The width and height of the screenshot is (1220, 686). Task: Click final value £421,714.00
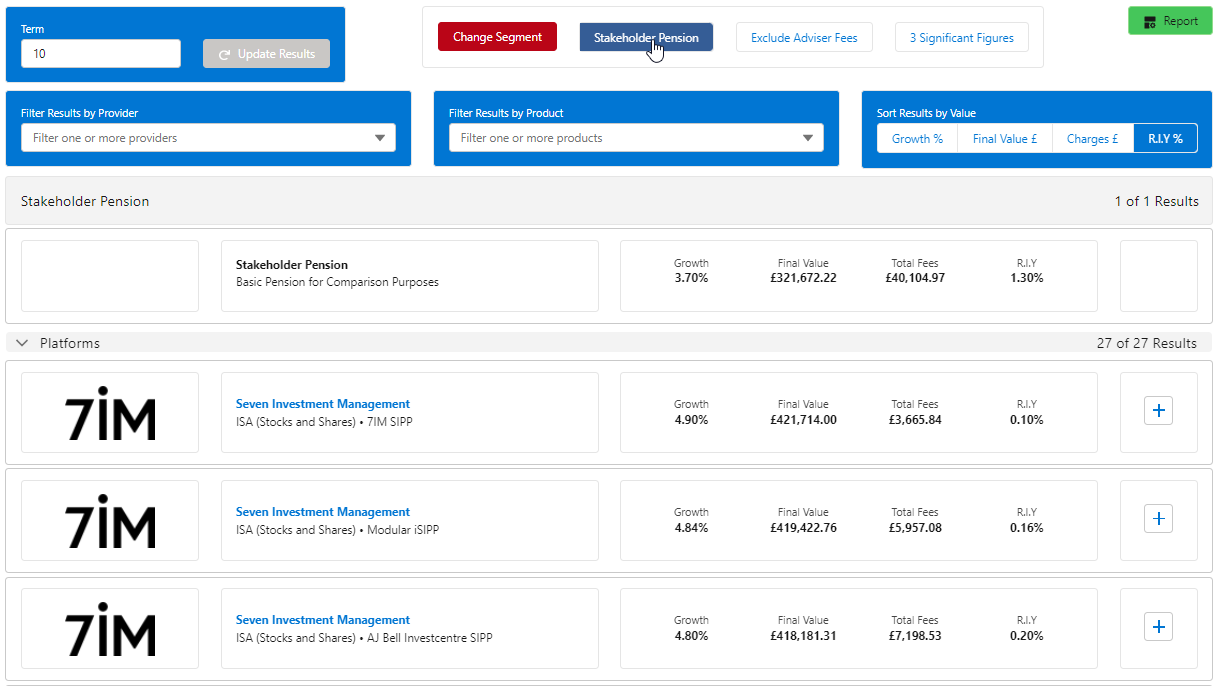803,420
